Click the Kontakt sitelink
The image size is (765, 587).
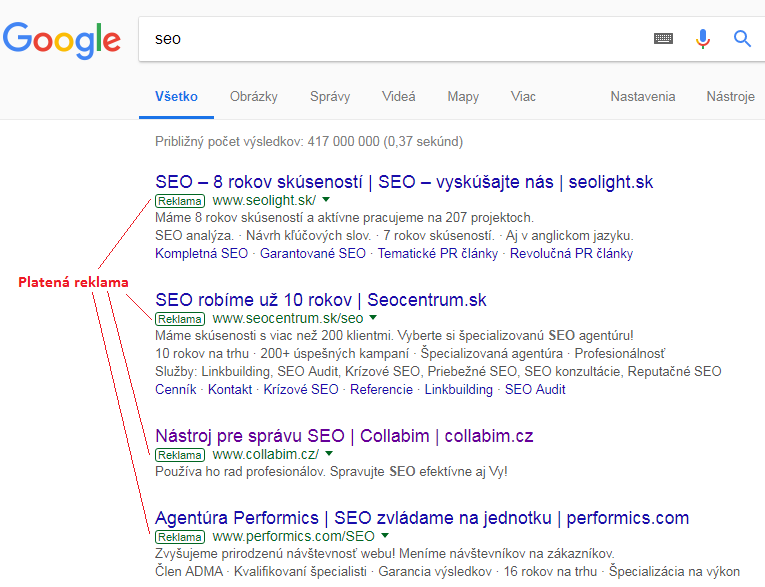pyautogui.click(x=230, y=389)
